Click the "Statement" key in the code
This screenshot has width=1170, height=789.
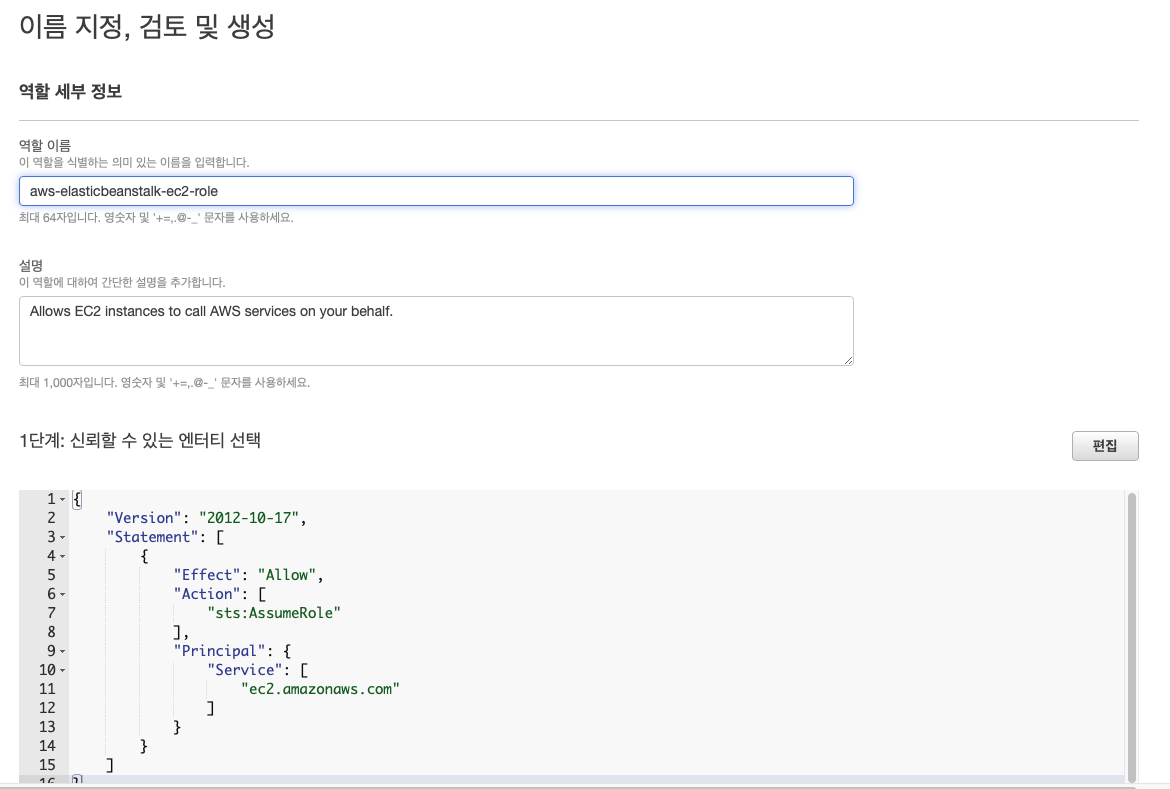tap(153, 537)
